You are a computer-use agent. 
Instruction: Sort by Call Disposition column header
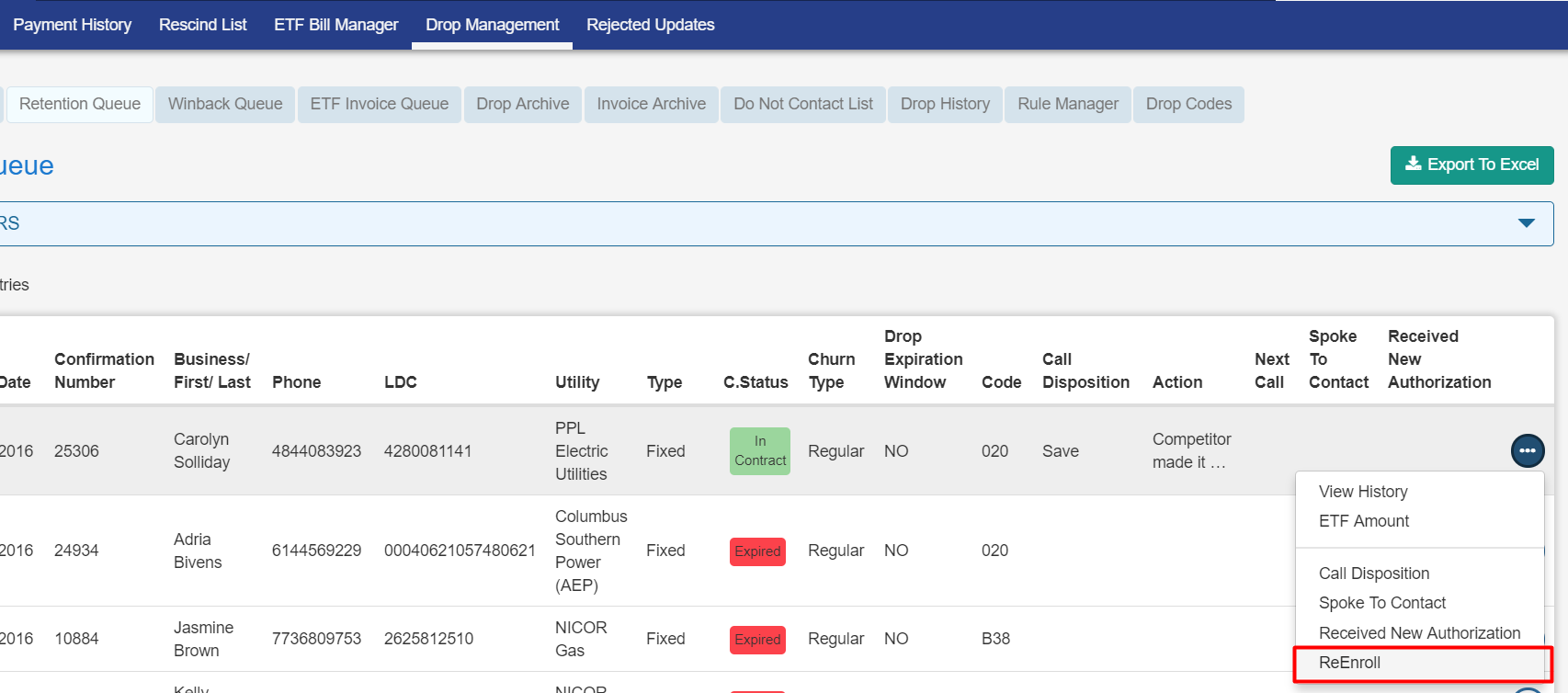coord(1085,370)
